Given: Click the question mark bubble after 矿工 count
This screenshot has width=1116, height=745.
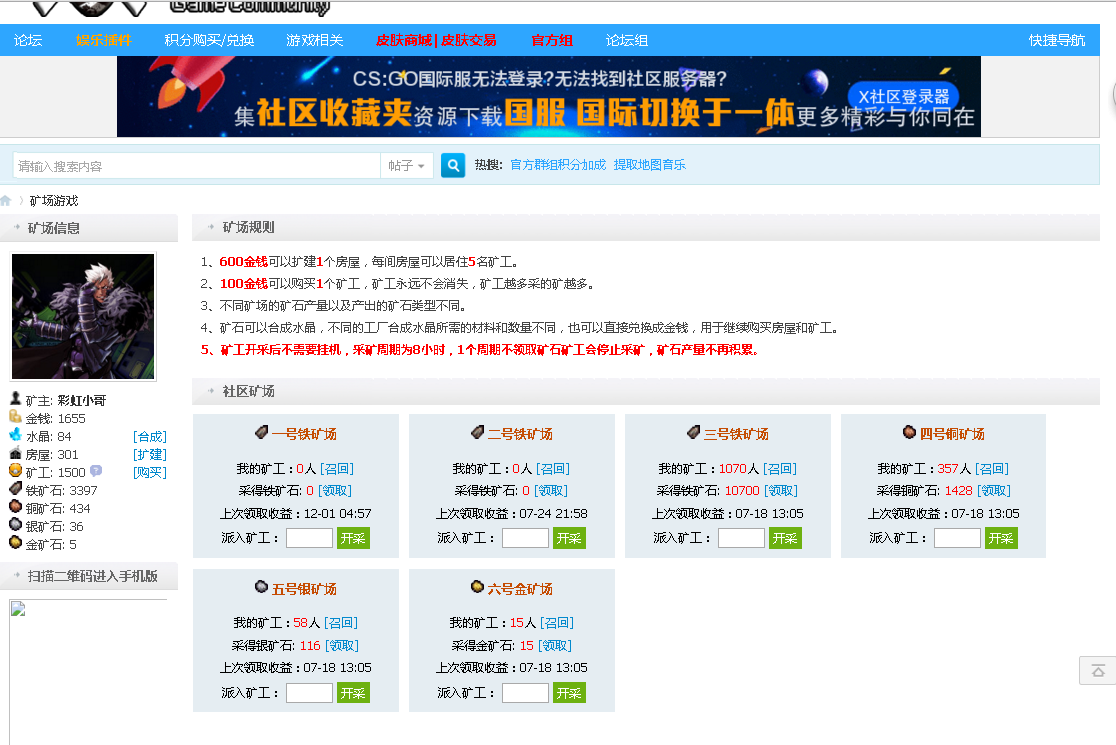Looking at the screenshot, I should [97, 471].
